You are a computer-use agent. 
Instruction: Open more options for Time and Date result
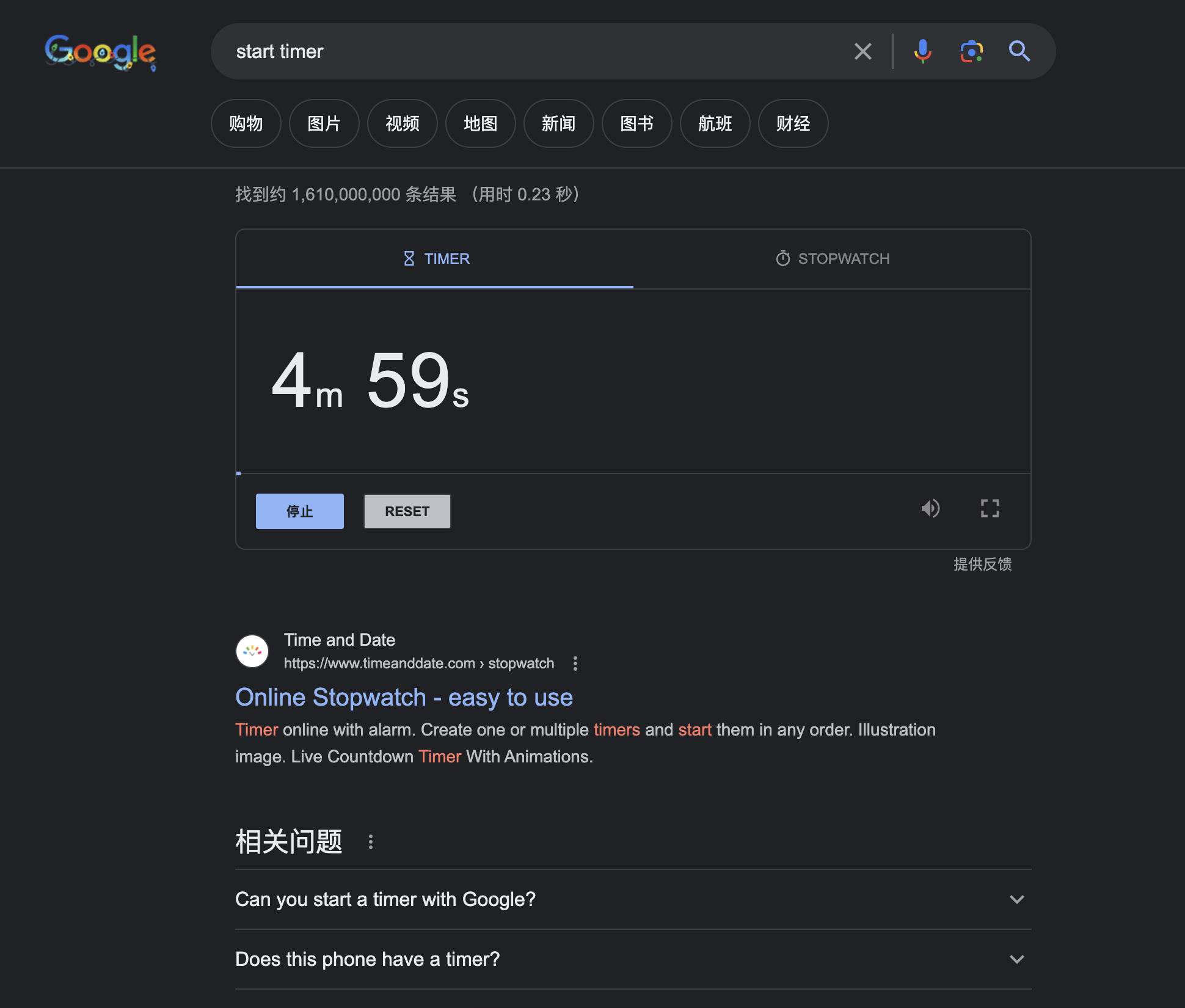[x=575, y=663]
